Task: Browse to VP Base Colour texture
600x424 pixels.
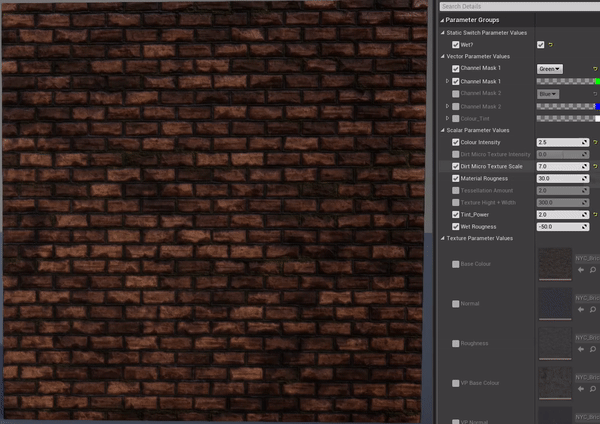Action: (x=593, y=389)
